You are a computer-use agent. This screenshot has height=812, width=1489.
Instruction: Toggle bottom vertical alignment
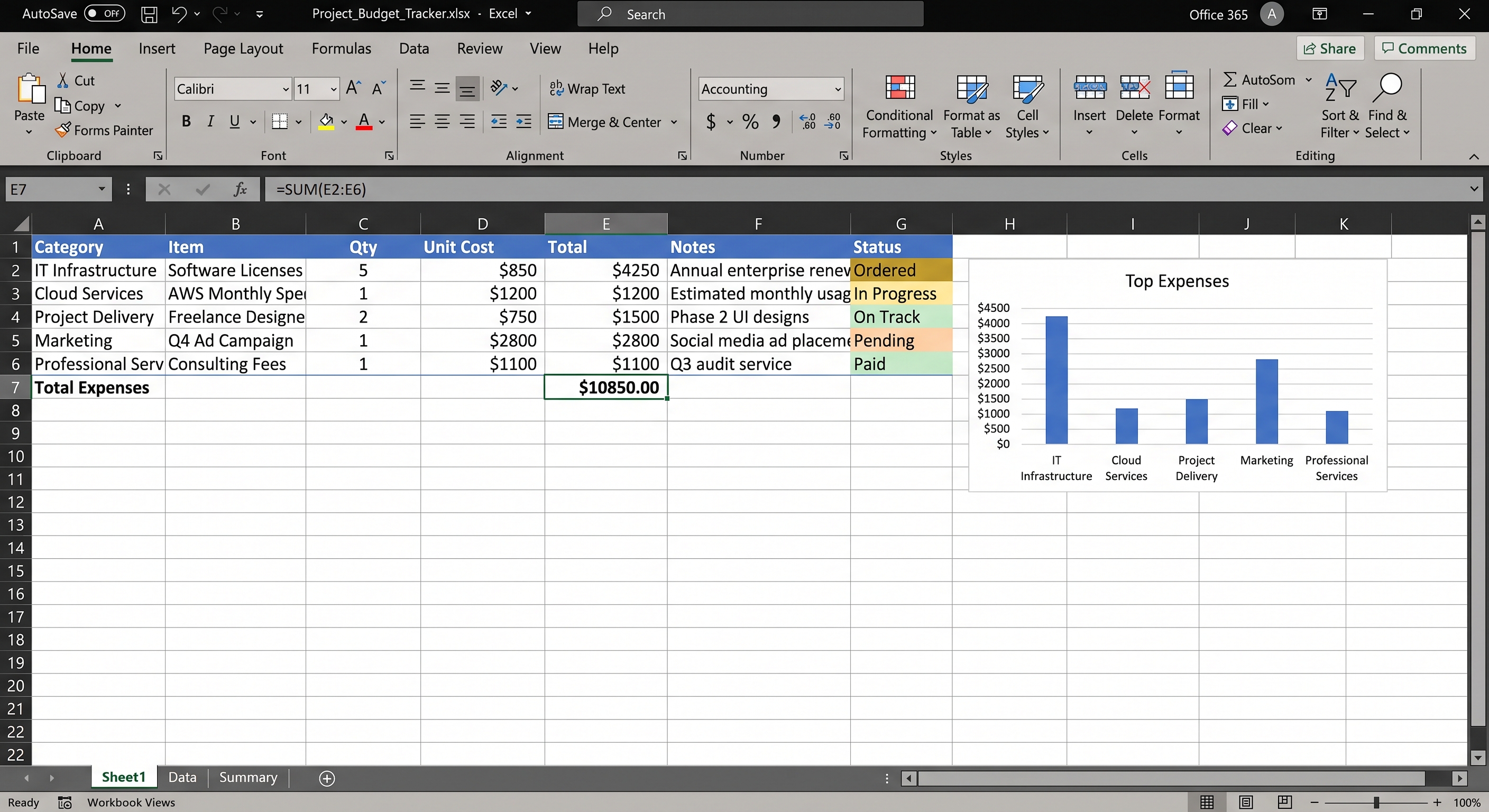467,88
